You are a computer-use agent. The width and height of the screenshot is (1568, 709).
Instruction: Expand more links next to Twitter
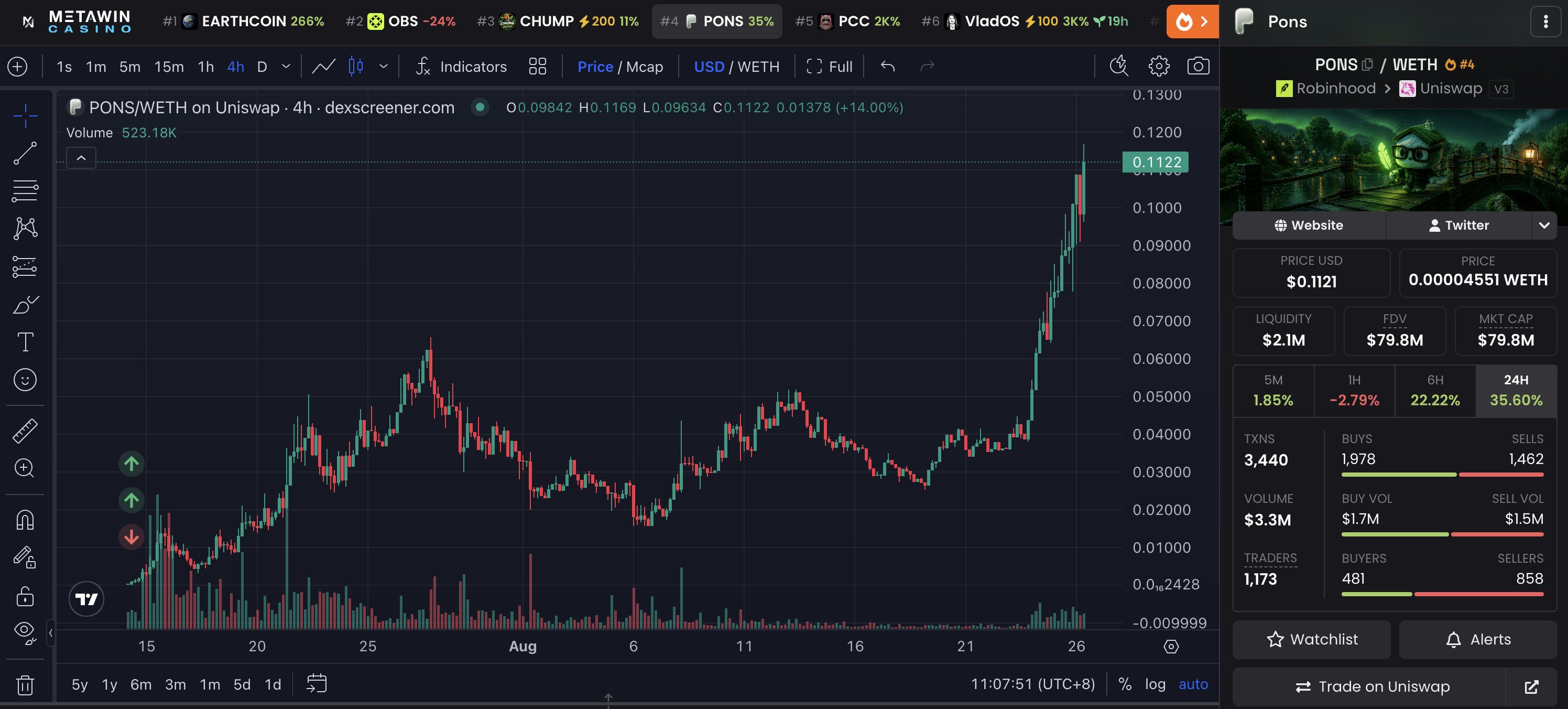[1544, 225]
